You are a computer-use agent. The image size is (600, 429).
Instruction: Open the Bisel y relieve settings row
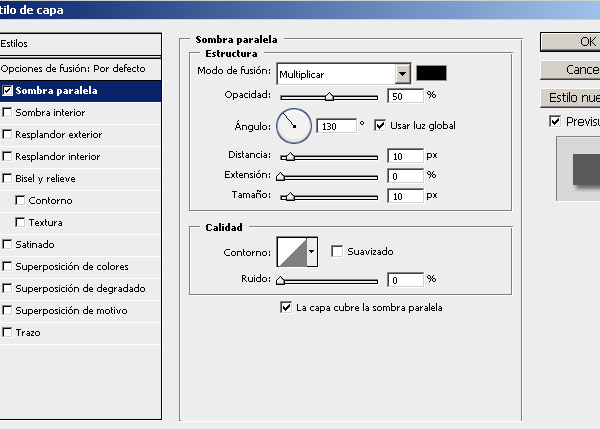pos(80,179)
